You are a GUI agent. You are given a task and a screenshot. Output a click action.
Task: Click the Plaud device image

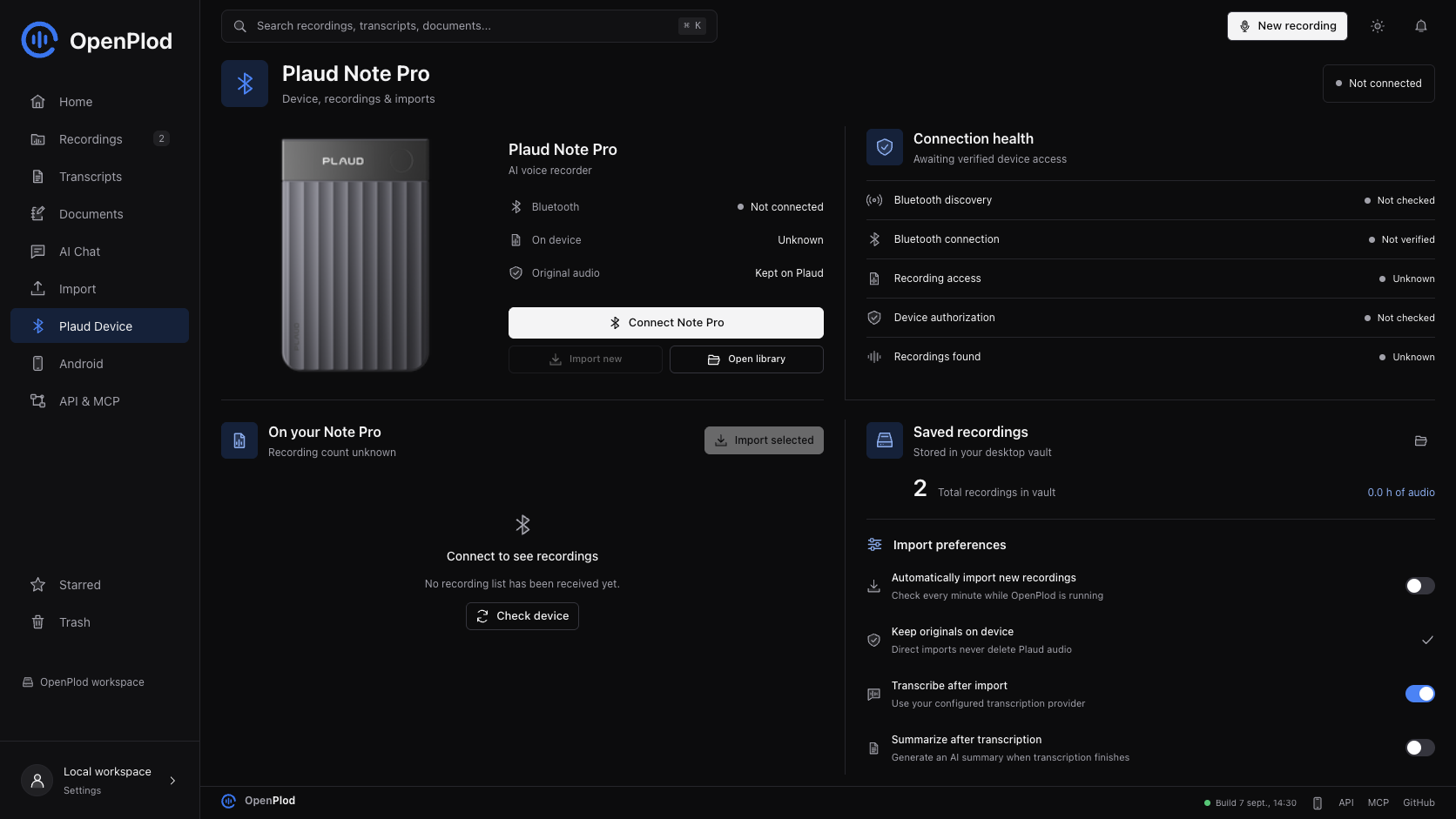click(355, 255)
